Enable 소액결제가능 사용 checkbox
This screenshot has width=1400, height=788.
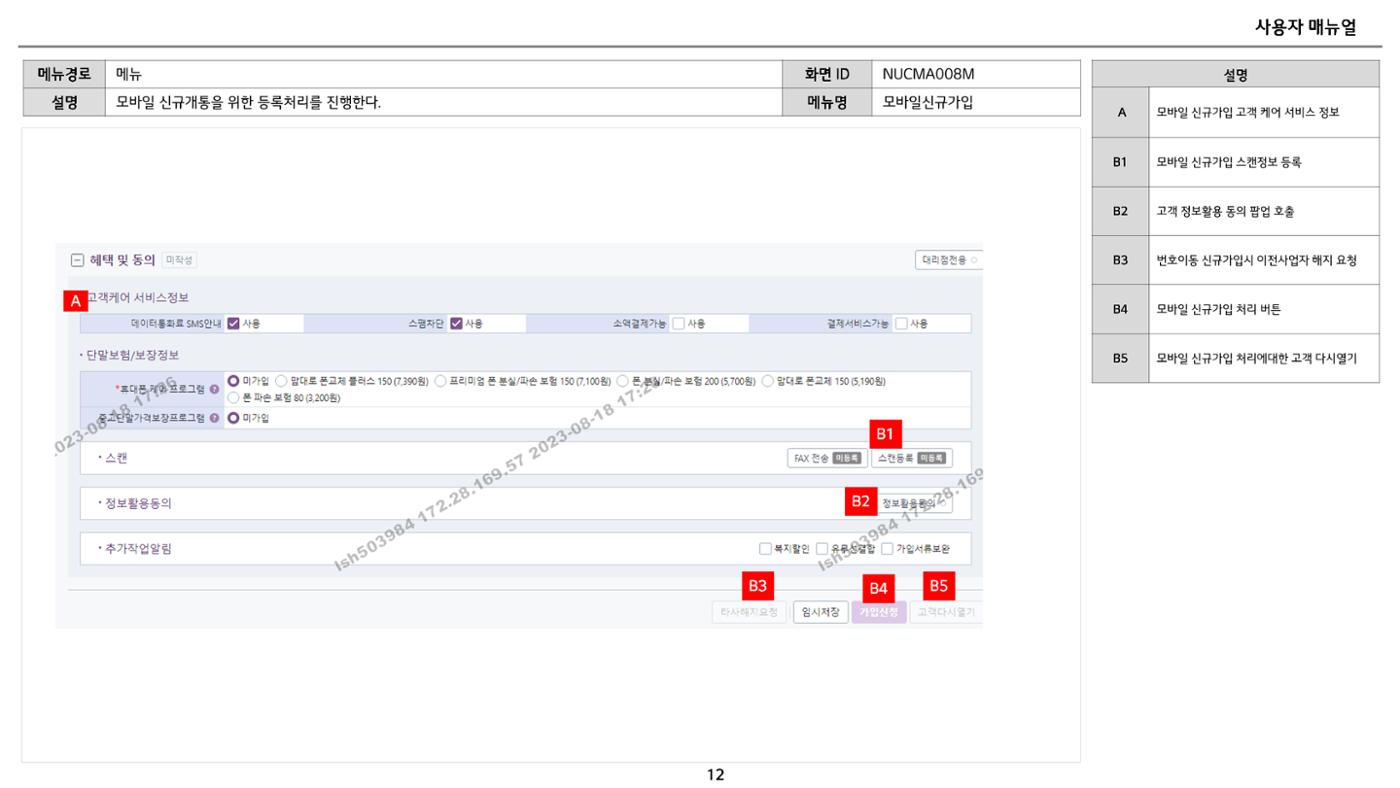click(679, 323)
